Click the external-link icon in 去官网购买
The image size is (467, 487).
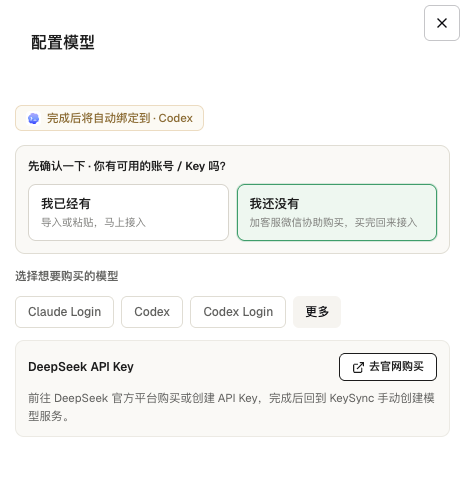pos(358,367)
